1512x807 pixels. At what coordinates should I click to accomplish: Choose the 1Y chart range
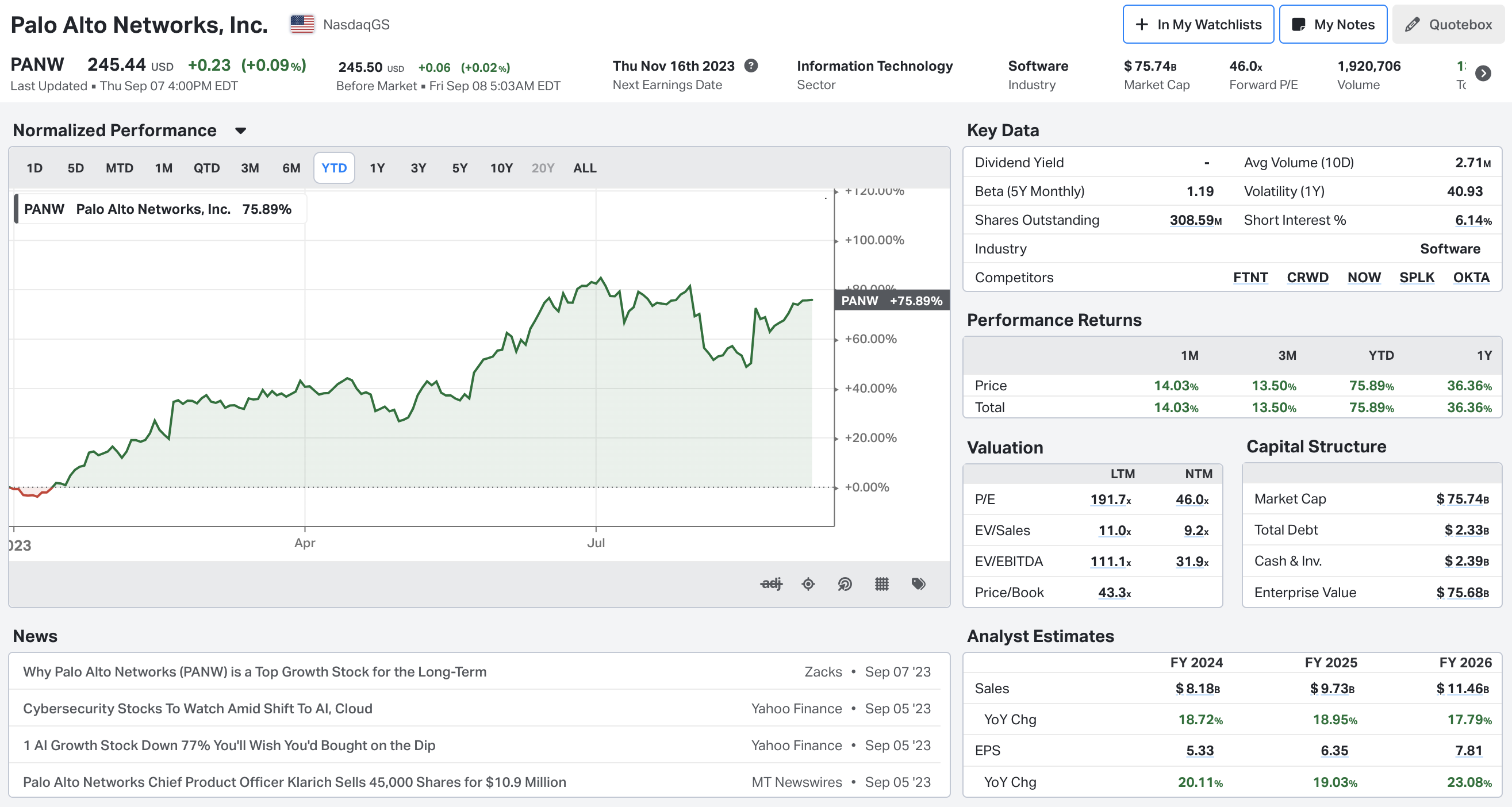(377, 168)
